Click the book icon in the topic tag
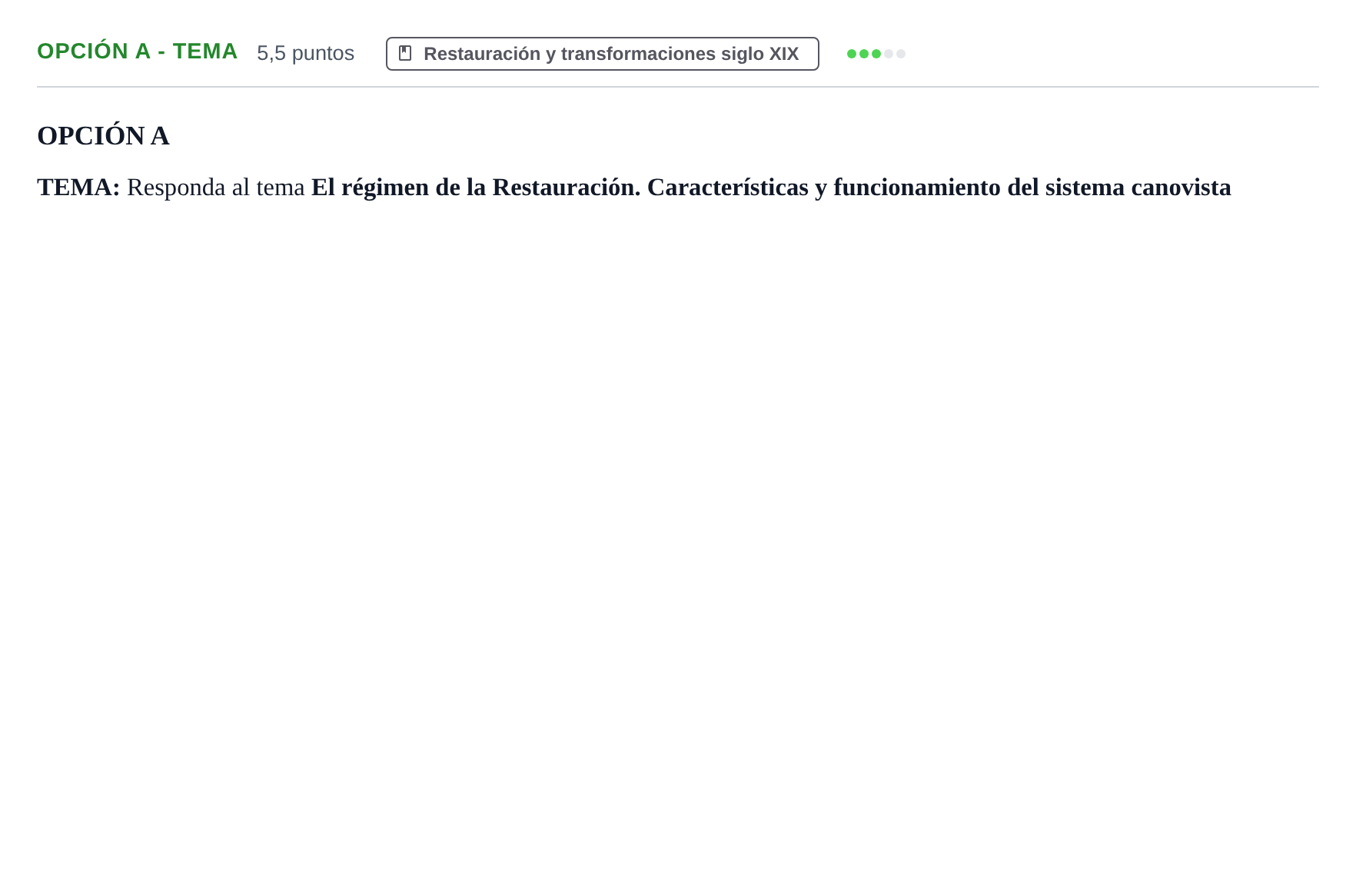 click(405, 53)
